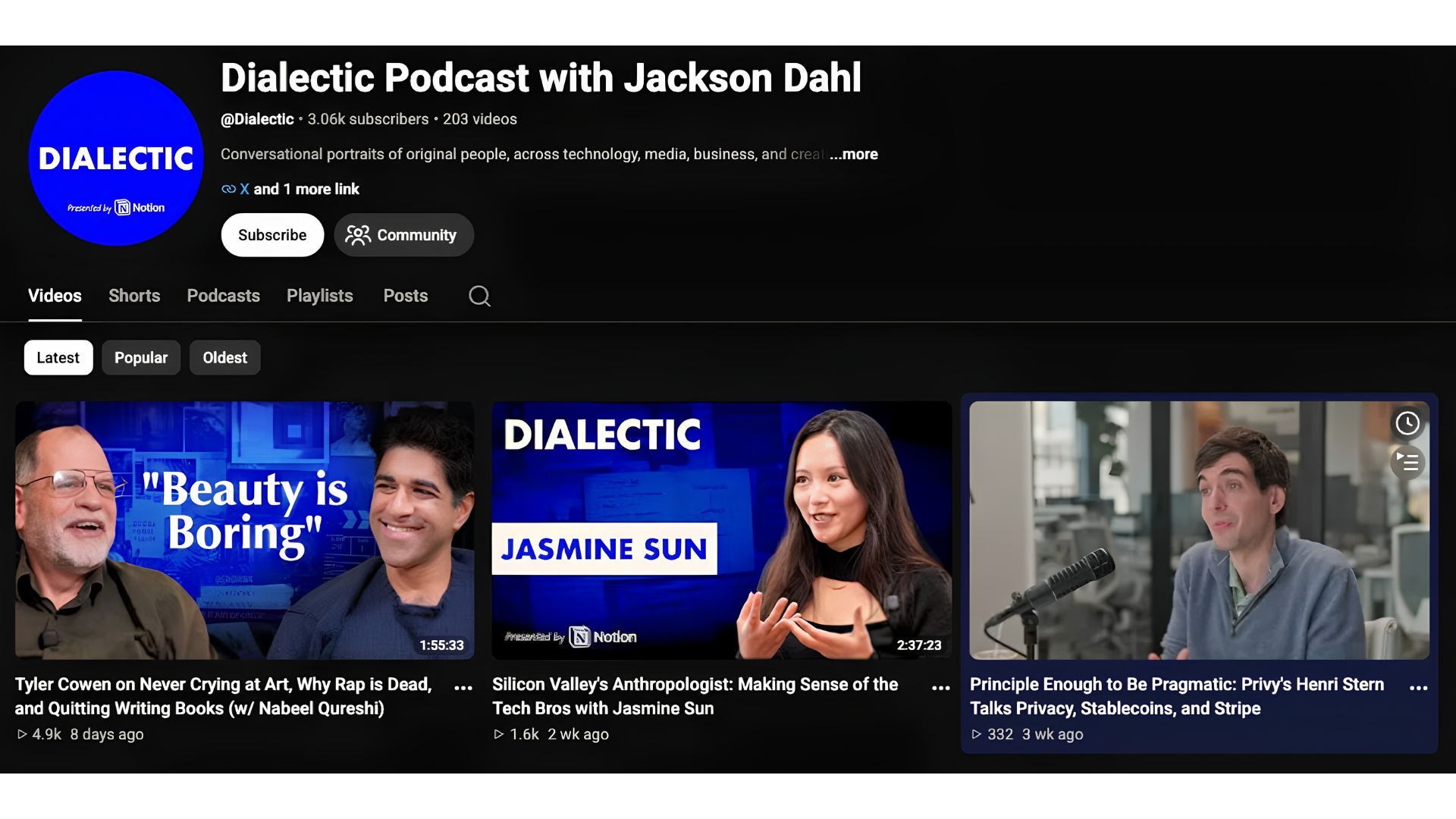This screenshot has width=1456, height=819.
Task: Open the Henri Stern video thumbnail
Action: (x=1200, y=530)
